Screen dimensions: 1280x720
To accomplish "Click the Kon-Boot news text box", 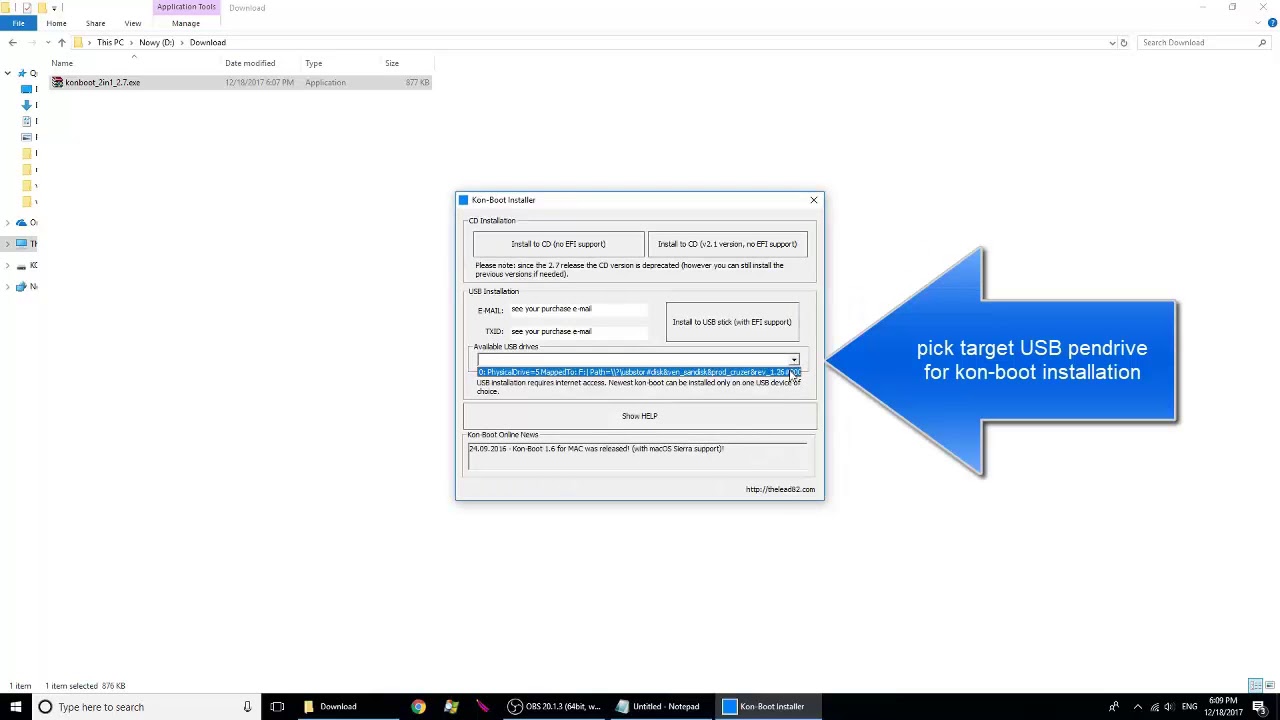I will (x=637, y=455).
